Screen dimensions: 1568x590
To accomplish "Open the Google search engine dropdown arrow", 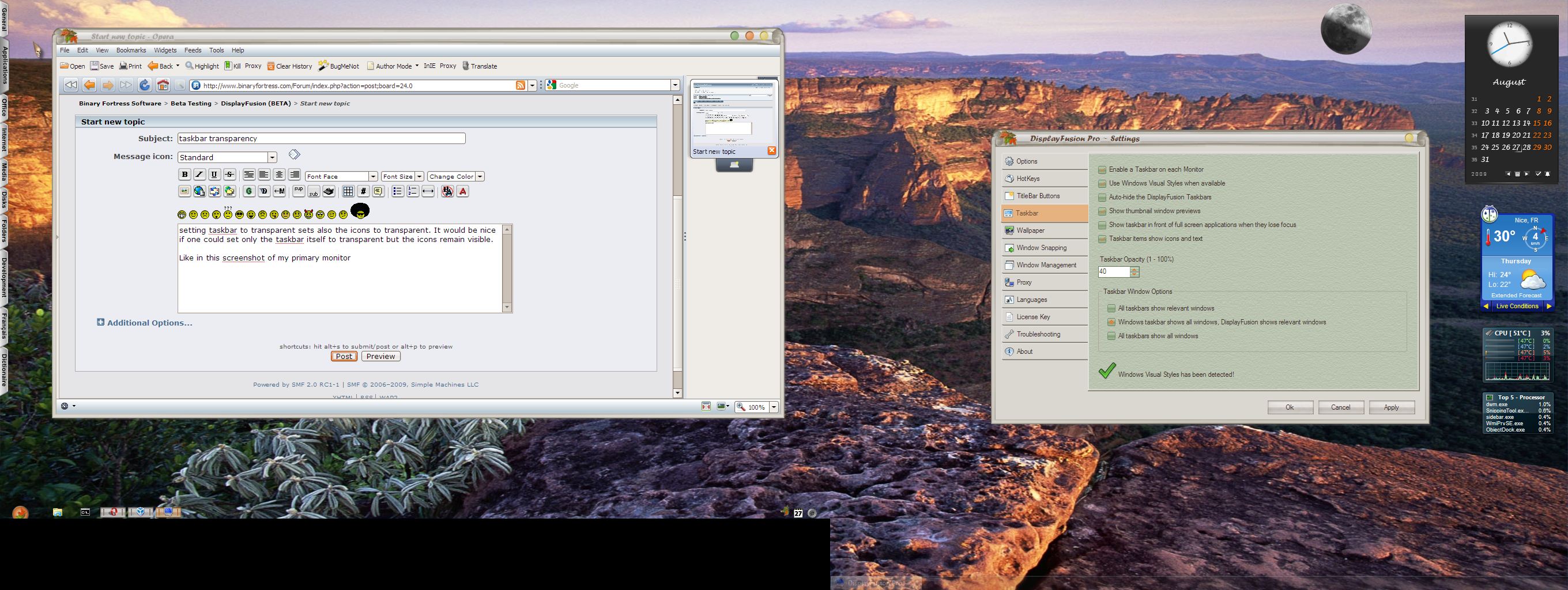I will click(x=675, y=85).
